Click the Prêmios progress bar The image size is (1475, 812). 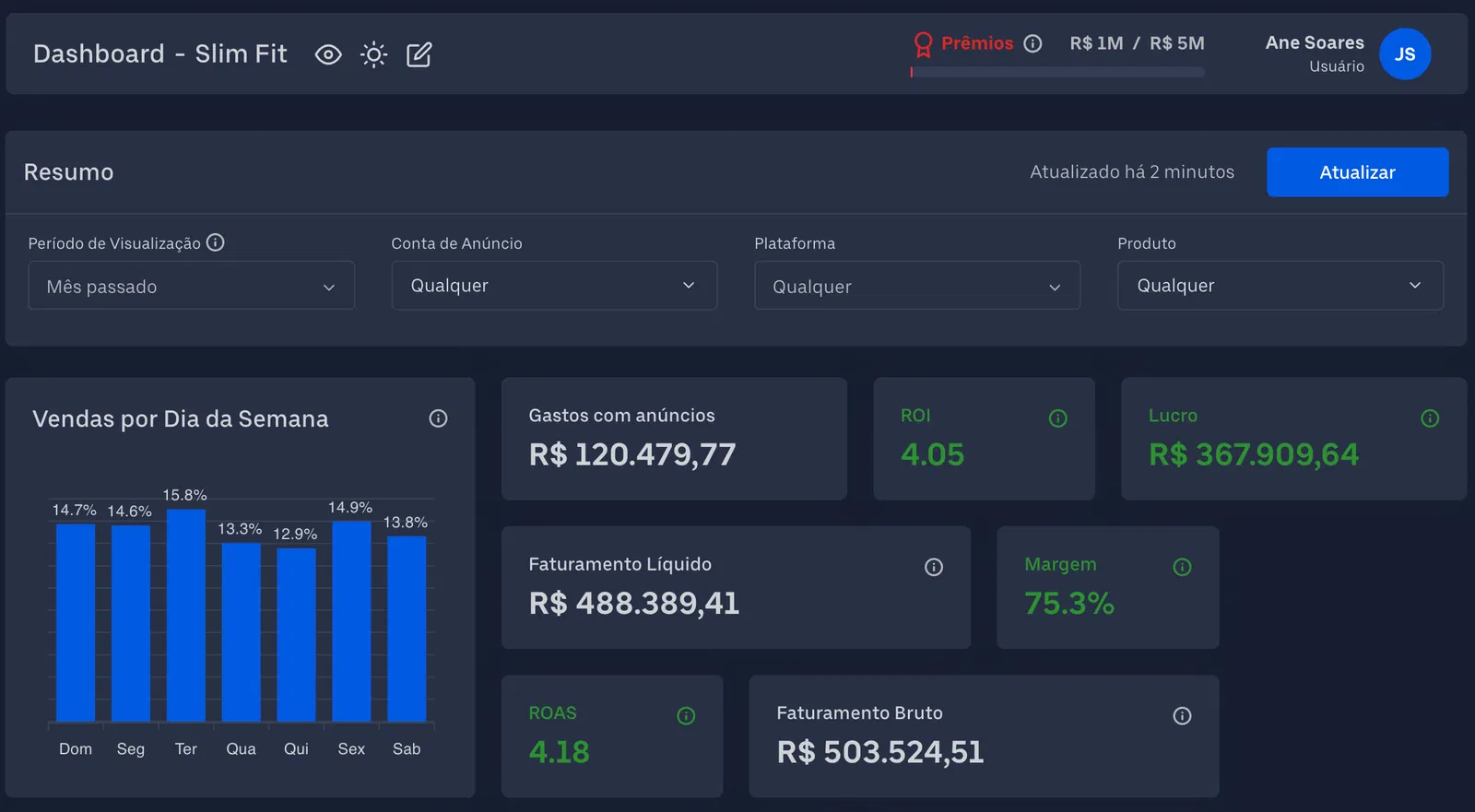coord(1057,72)
